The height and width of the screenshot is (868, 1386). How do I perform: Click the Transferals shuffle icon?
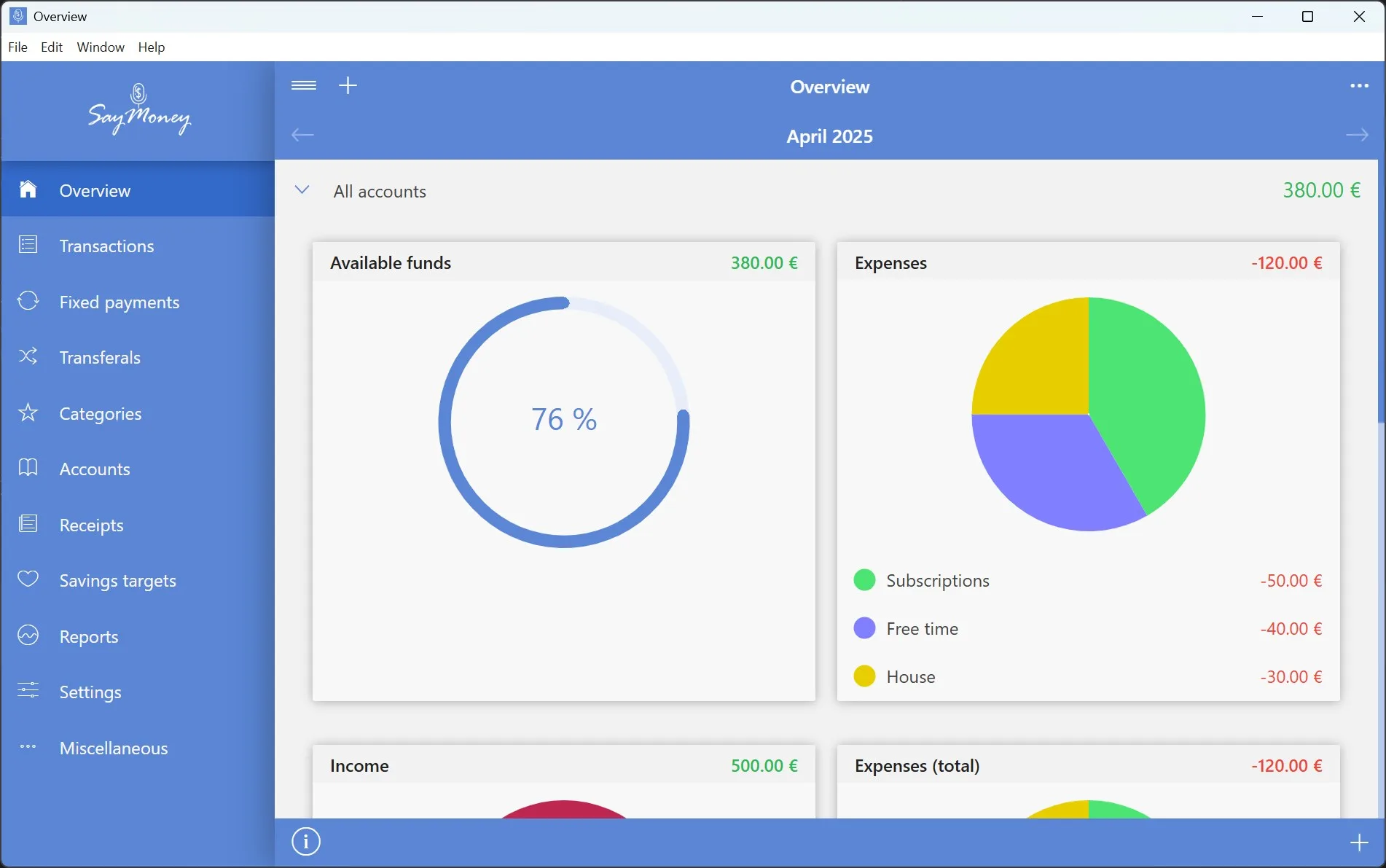click(x=28, y=356)
